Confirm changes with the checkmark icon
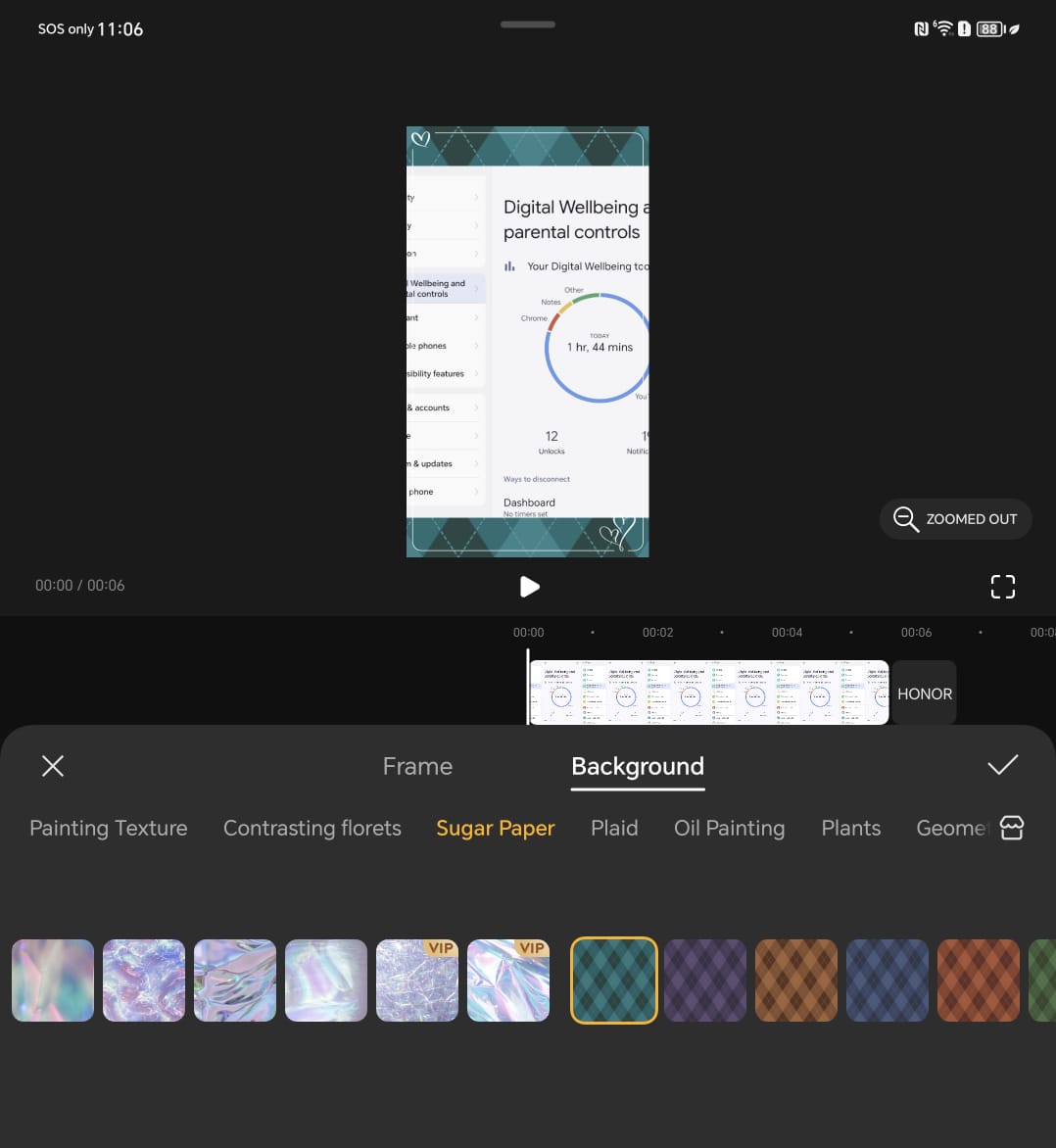 coord(1002,766)
